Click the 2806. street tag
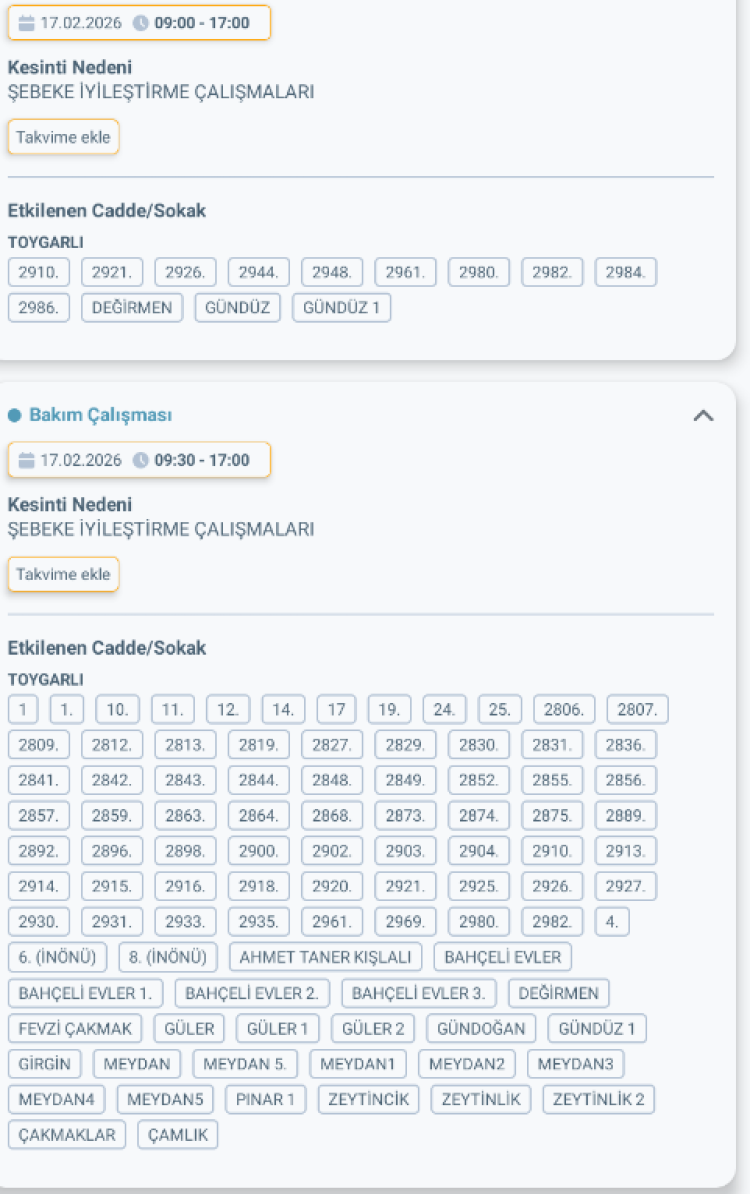750x1194 pixels. pyautogui.click(x=564, y=710)
